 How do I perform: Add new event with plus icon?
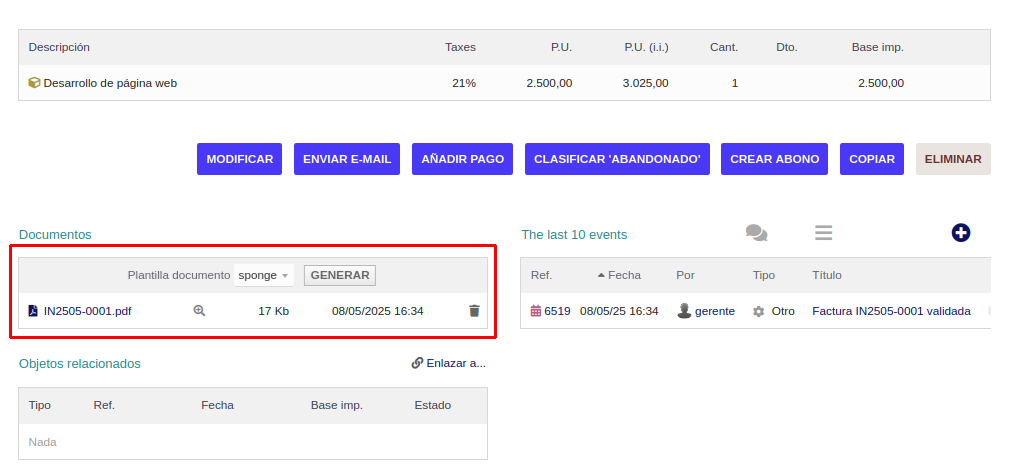click(x=961, y=233)
